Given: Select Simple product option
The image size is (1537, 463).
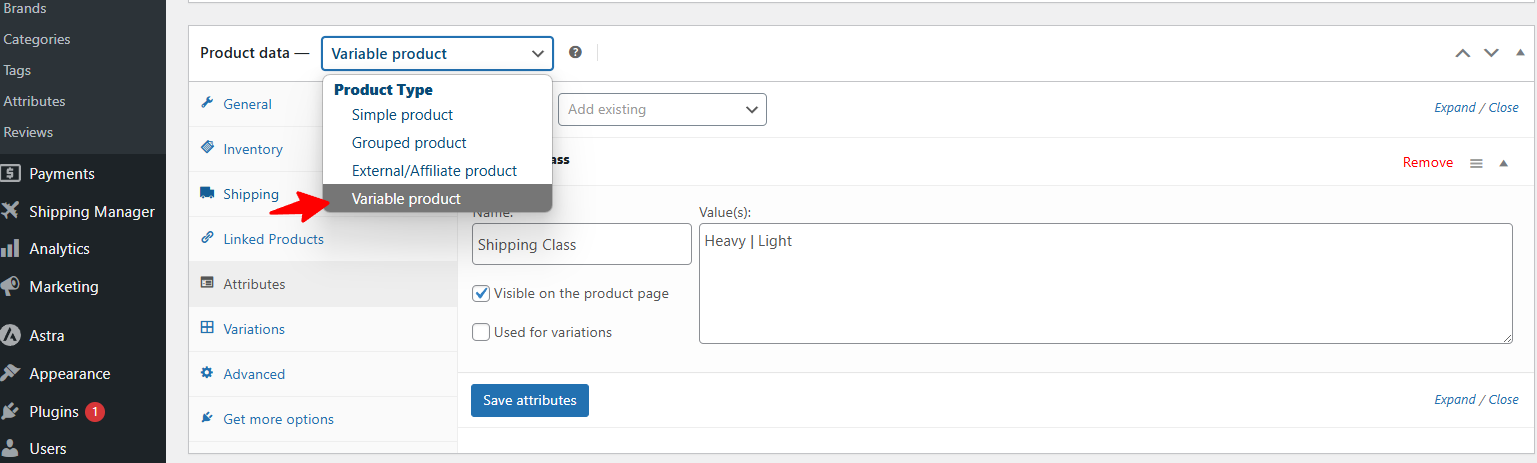Looking at the screenshot, I should click(437, 115).
